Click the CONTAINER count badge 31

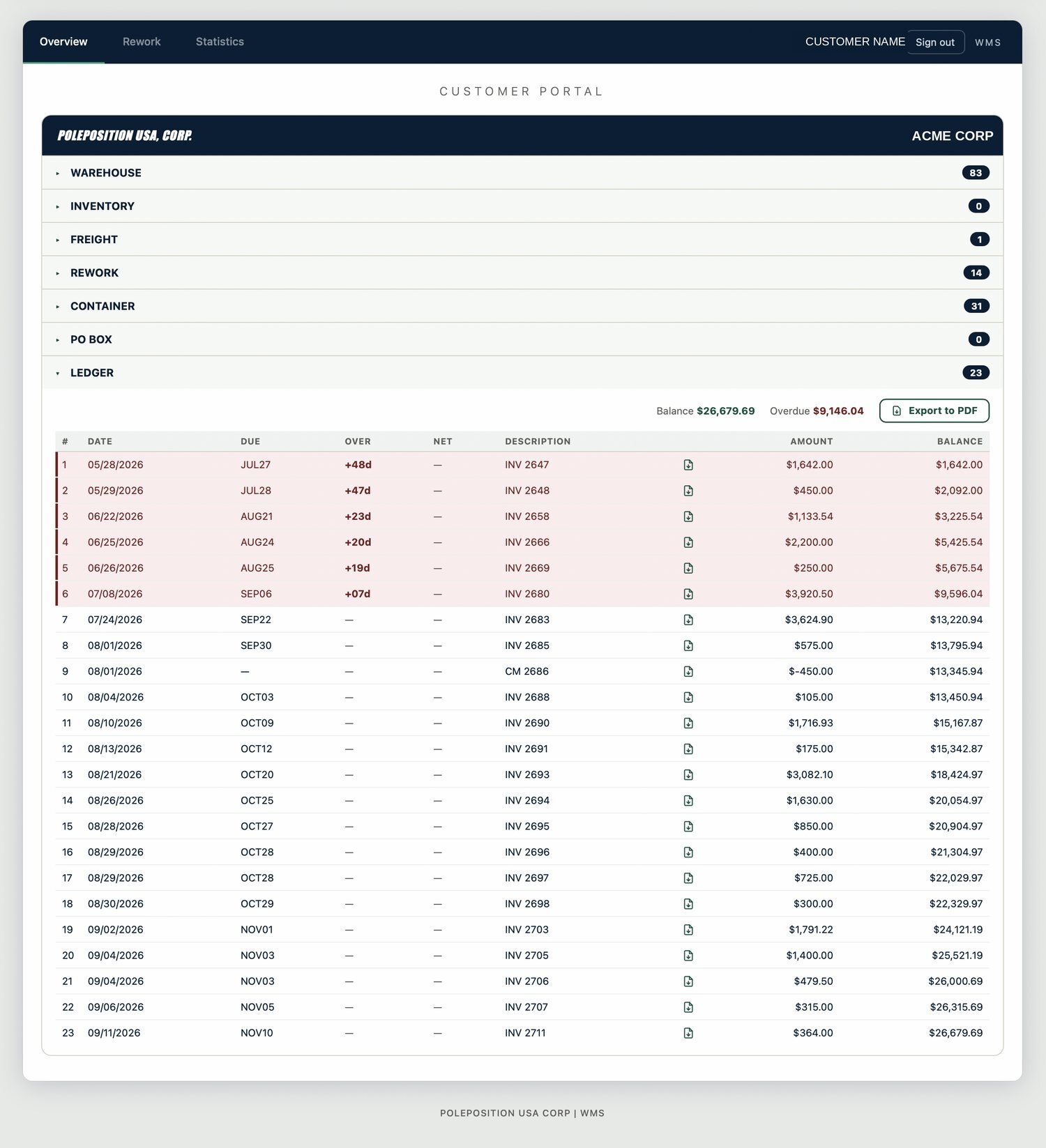(x=976, y=306)
